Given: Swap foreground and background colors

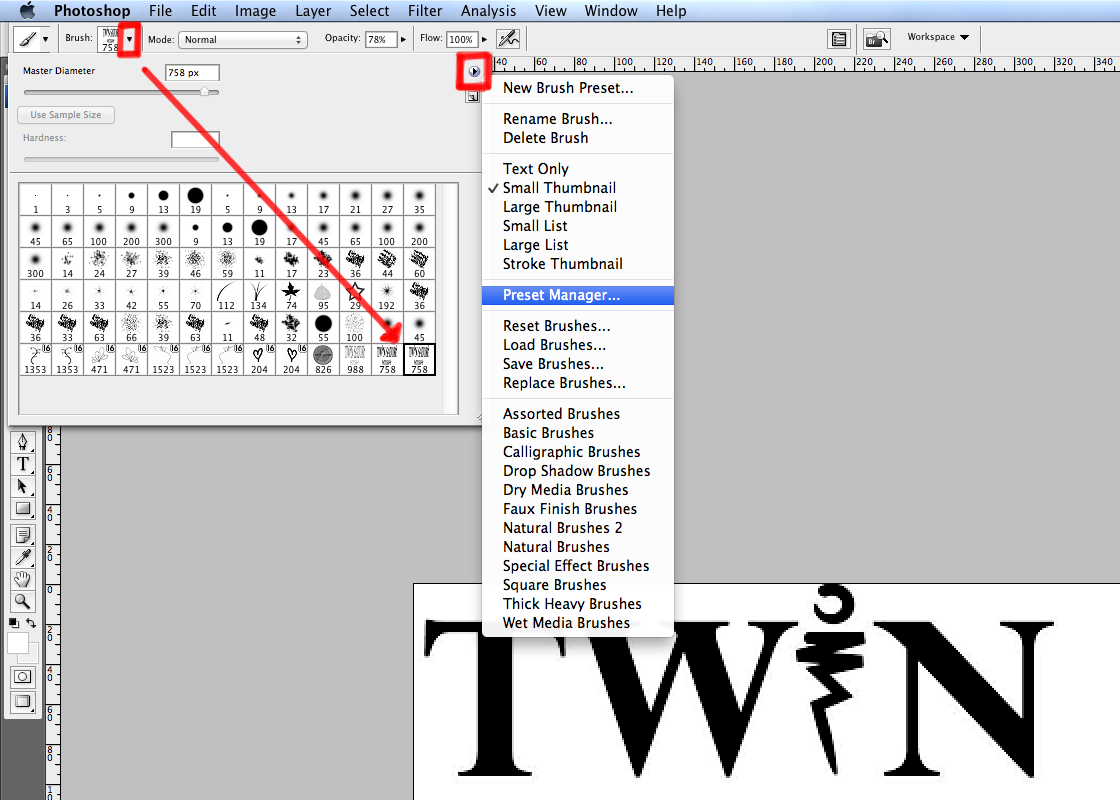Looking at the screenshot, I should point(31,623).
